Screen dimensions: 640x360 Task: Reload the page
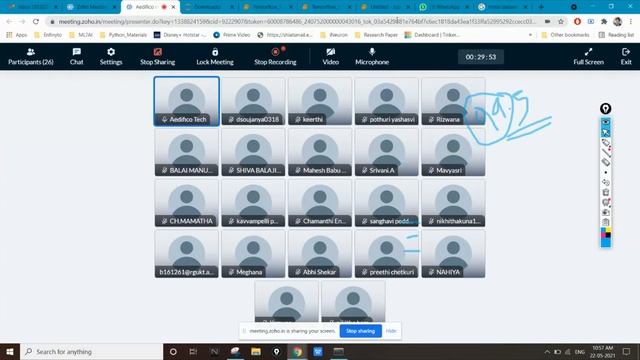pos(36,21)
